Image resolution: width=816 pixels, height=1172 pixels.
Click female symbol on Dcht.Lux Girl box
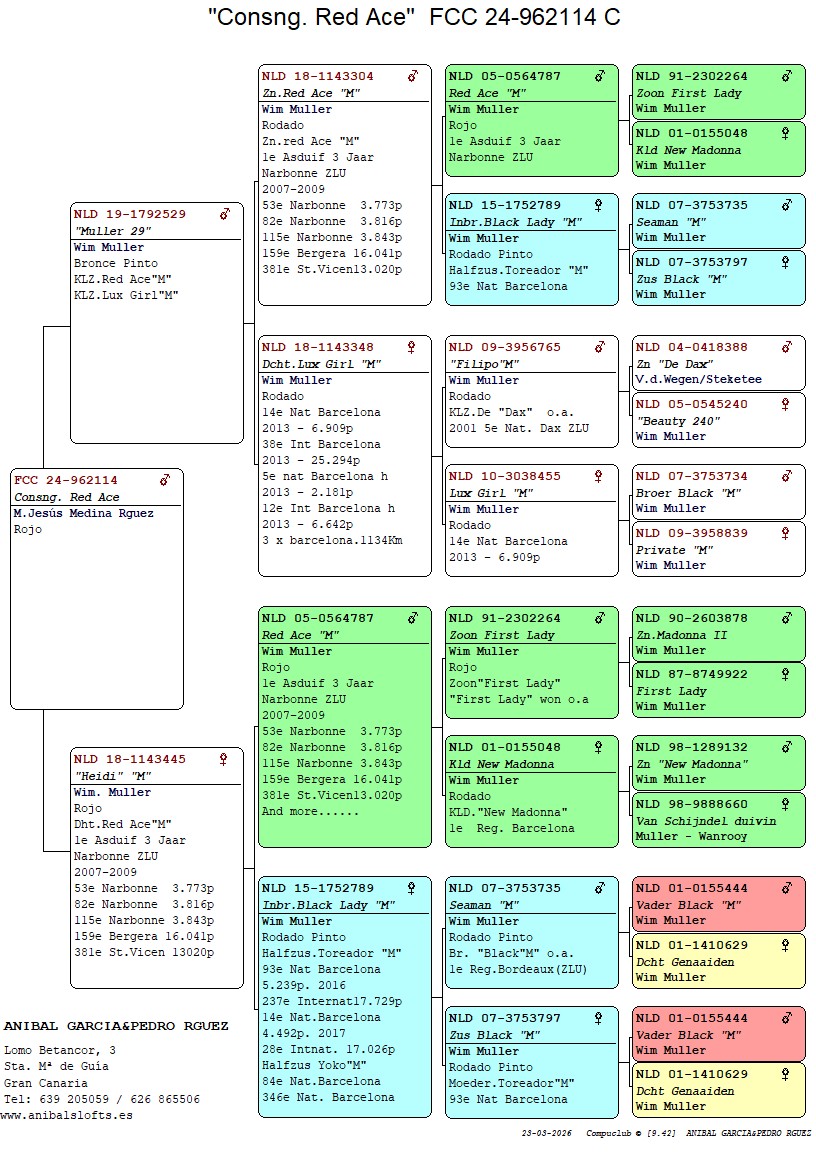(412, 347)
